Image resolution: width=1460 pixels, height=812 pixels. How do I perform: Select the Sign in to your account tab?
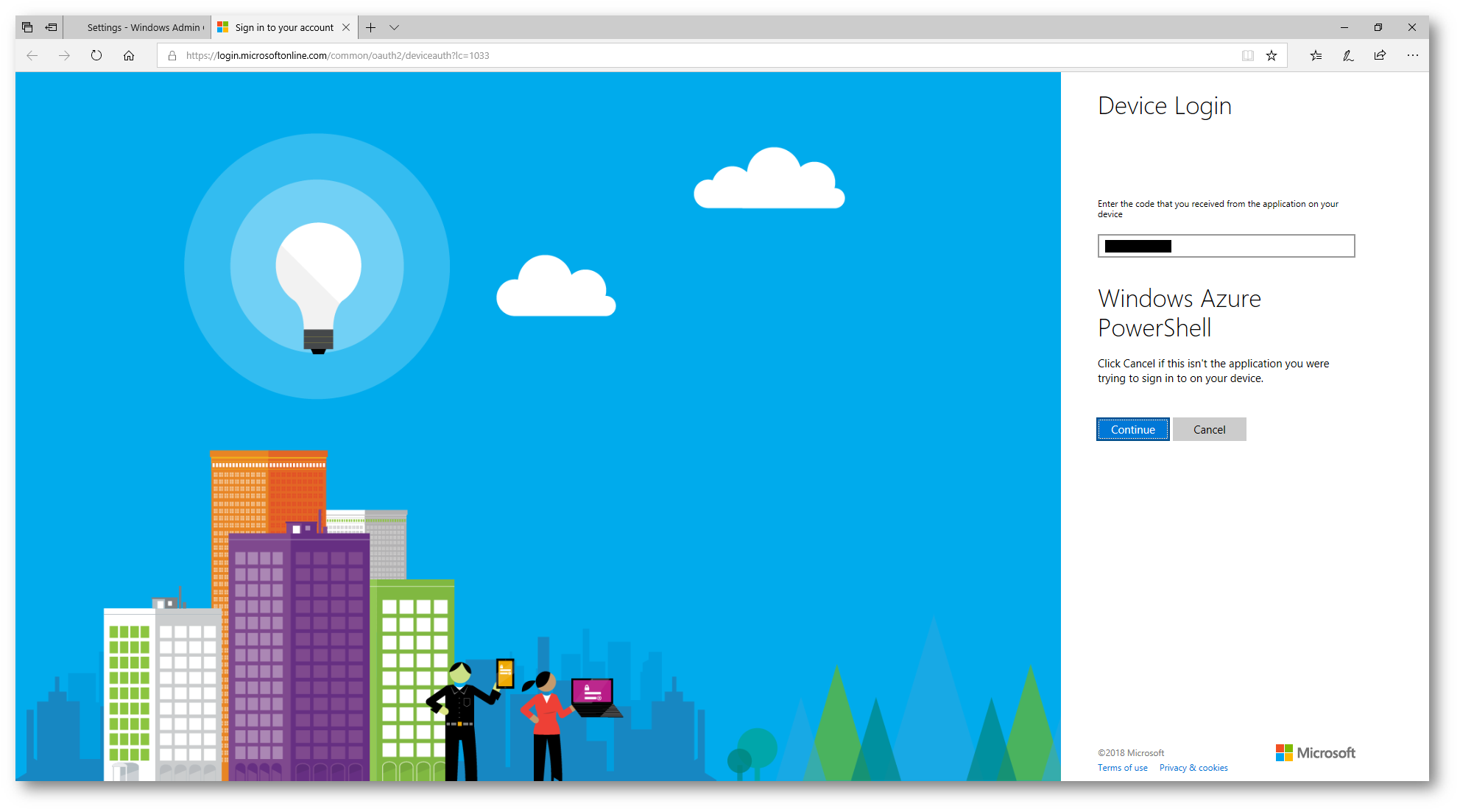click(x=284, y=27)
